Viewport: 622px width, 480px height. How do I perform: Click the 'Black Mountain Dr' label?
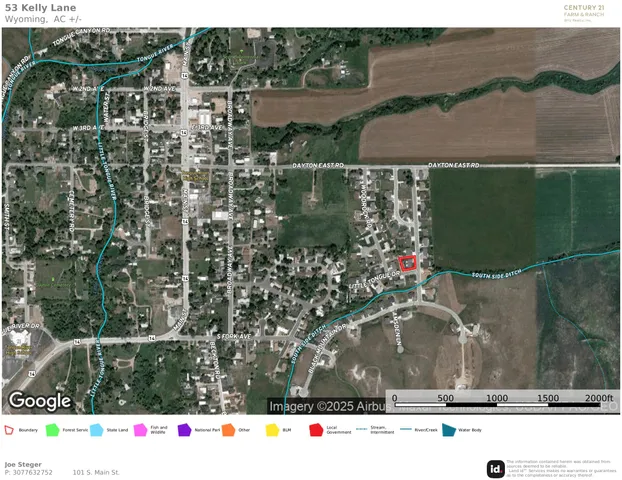point(327,348)
